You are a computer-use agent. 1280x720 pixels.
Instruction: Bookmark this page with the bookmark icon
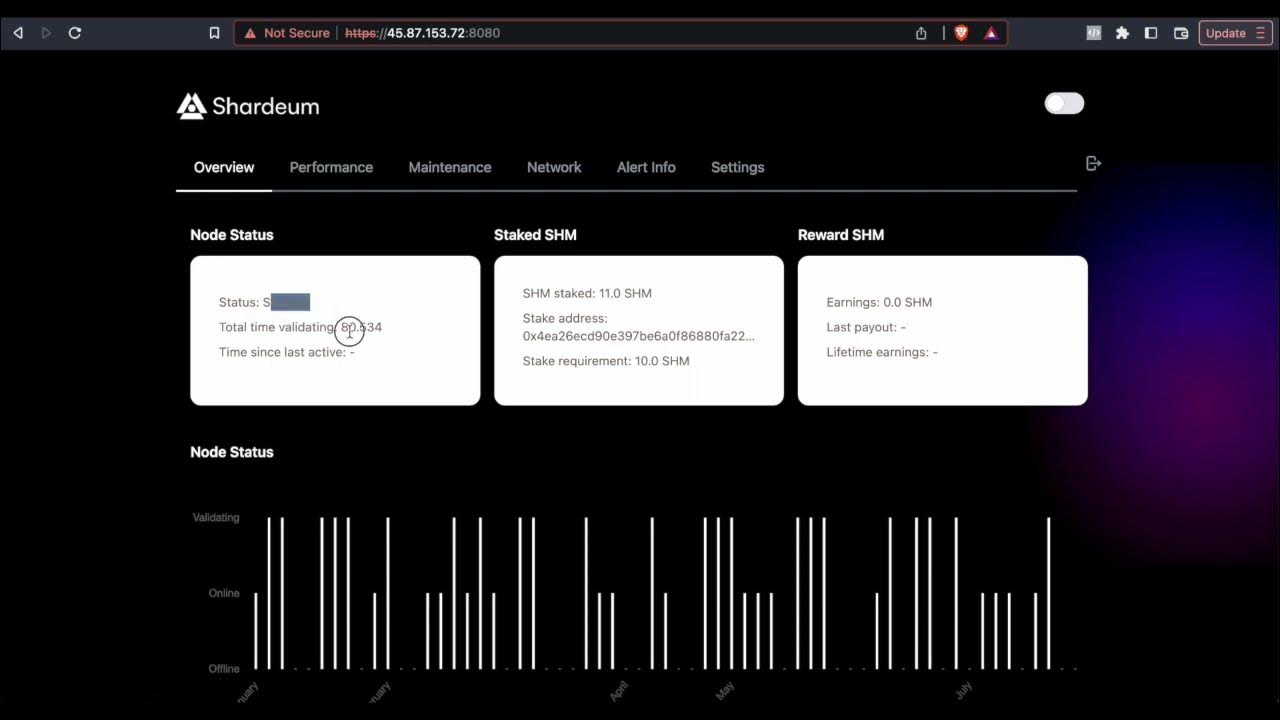click(x=214, y=33)
